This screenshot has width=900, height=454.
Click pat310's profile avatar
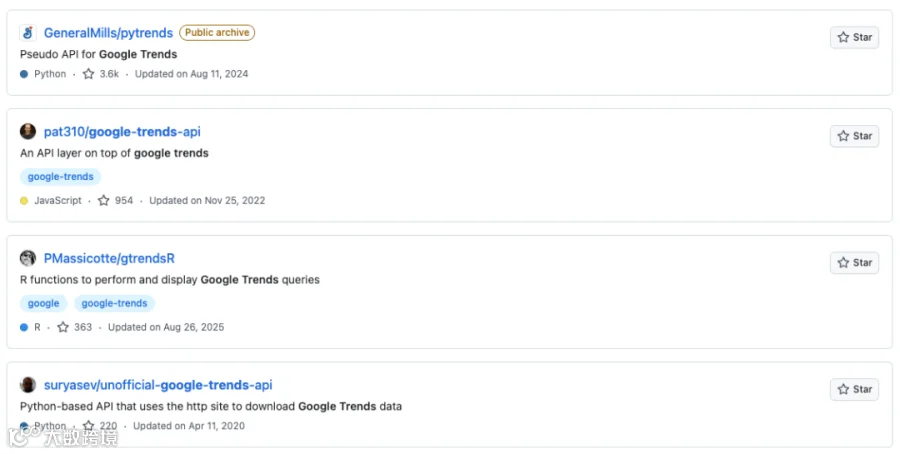click(x=28, y=131)
